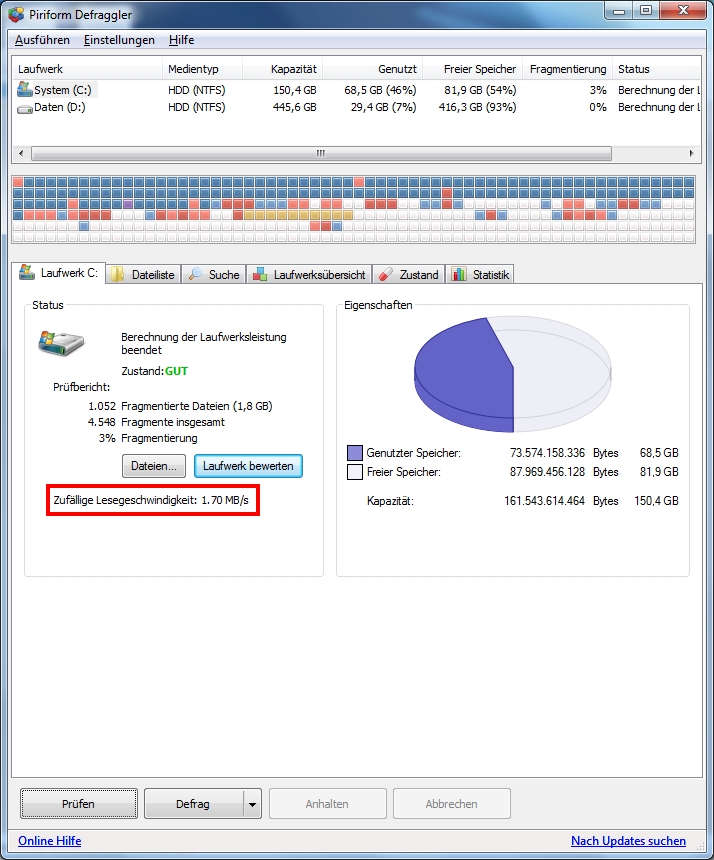714x860 pixels.
Task: Switch to the Dateiliste tab
Action: tap(143, 274)
